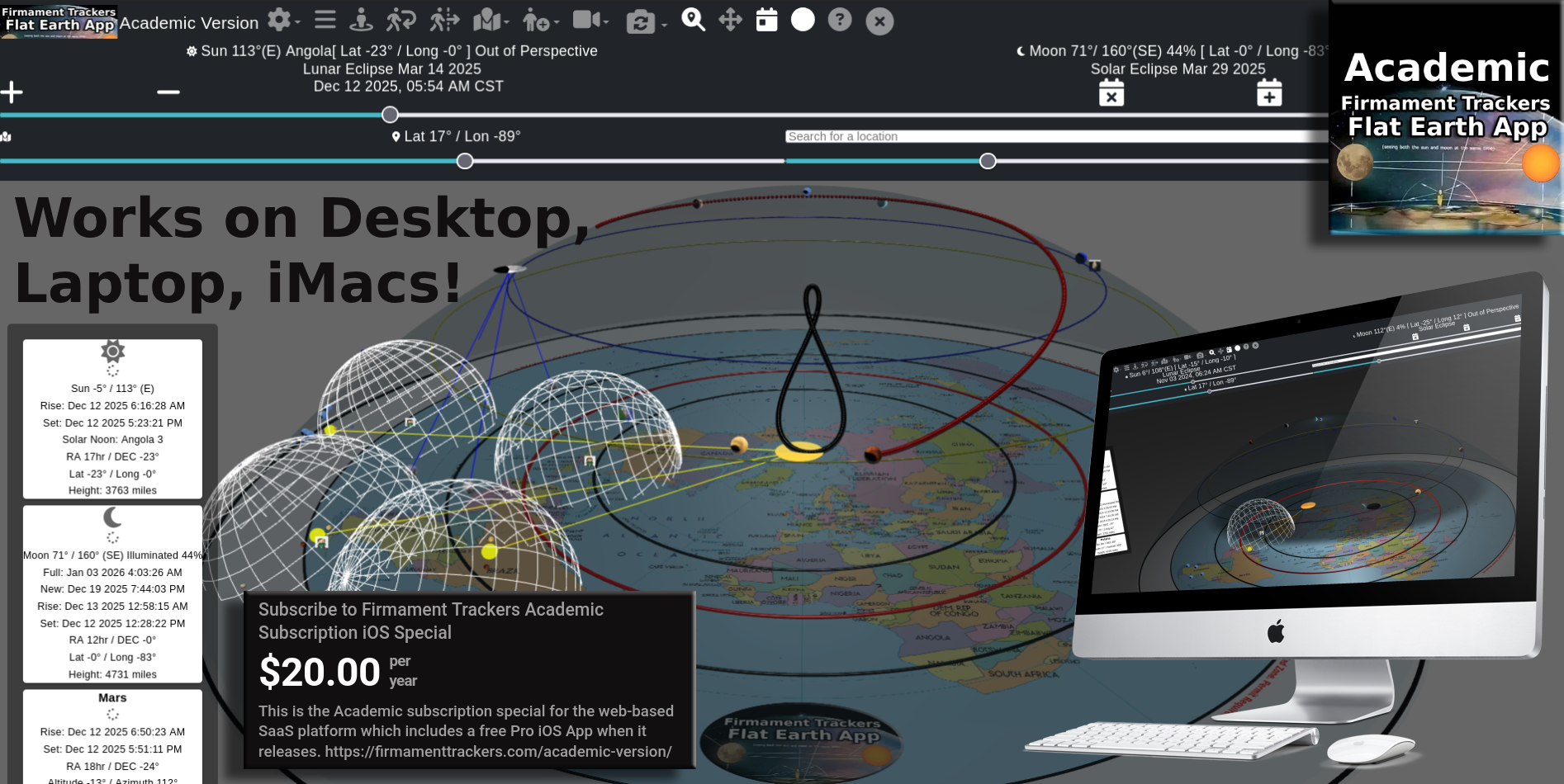Open the firmamenttrackers.com academic-version link
1564x784 pixels.
[x=498, y=752]
